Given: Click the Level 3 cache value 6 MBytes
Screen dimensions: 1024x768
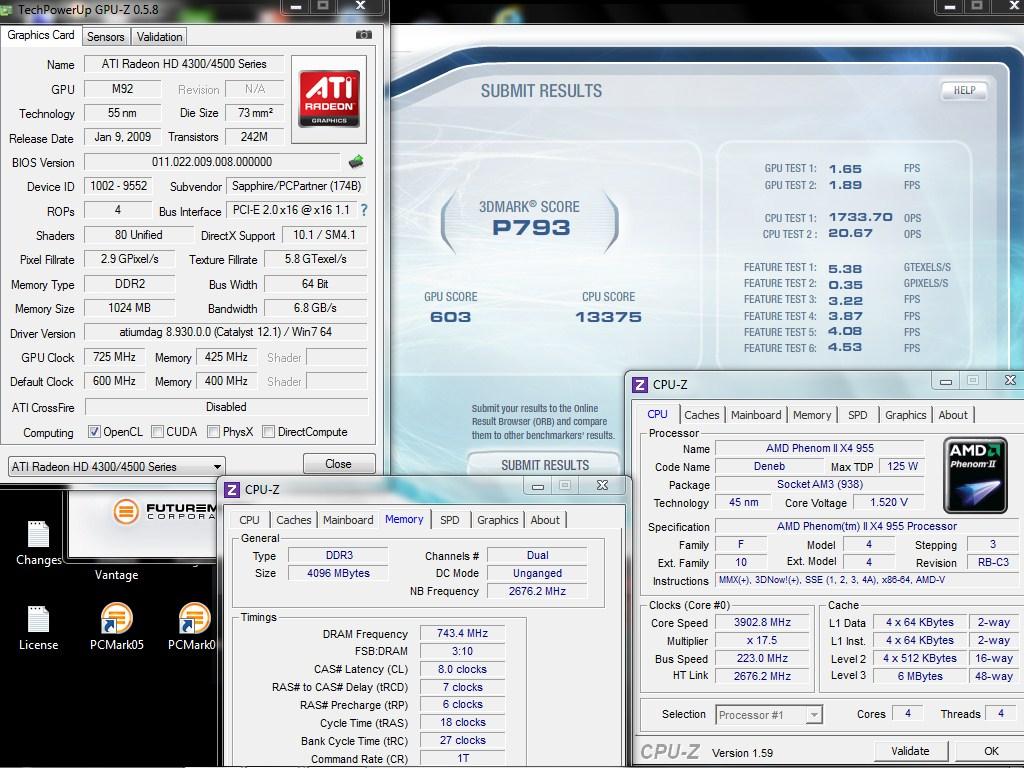Looking at the screenshot, I should click(x=920, y=676).
